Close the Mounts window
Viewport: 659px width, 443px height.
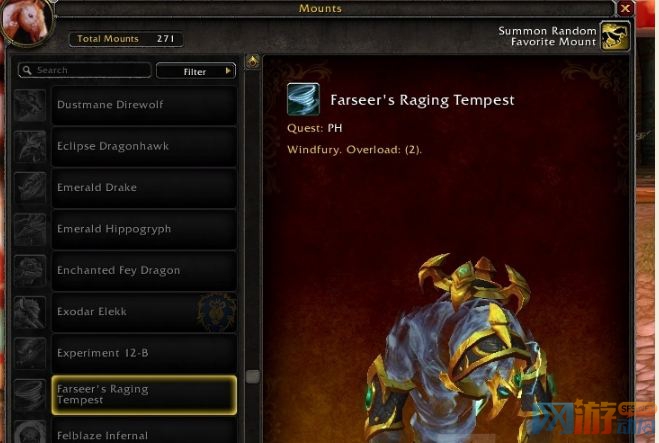click(x=625, y=8)
